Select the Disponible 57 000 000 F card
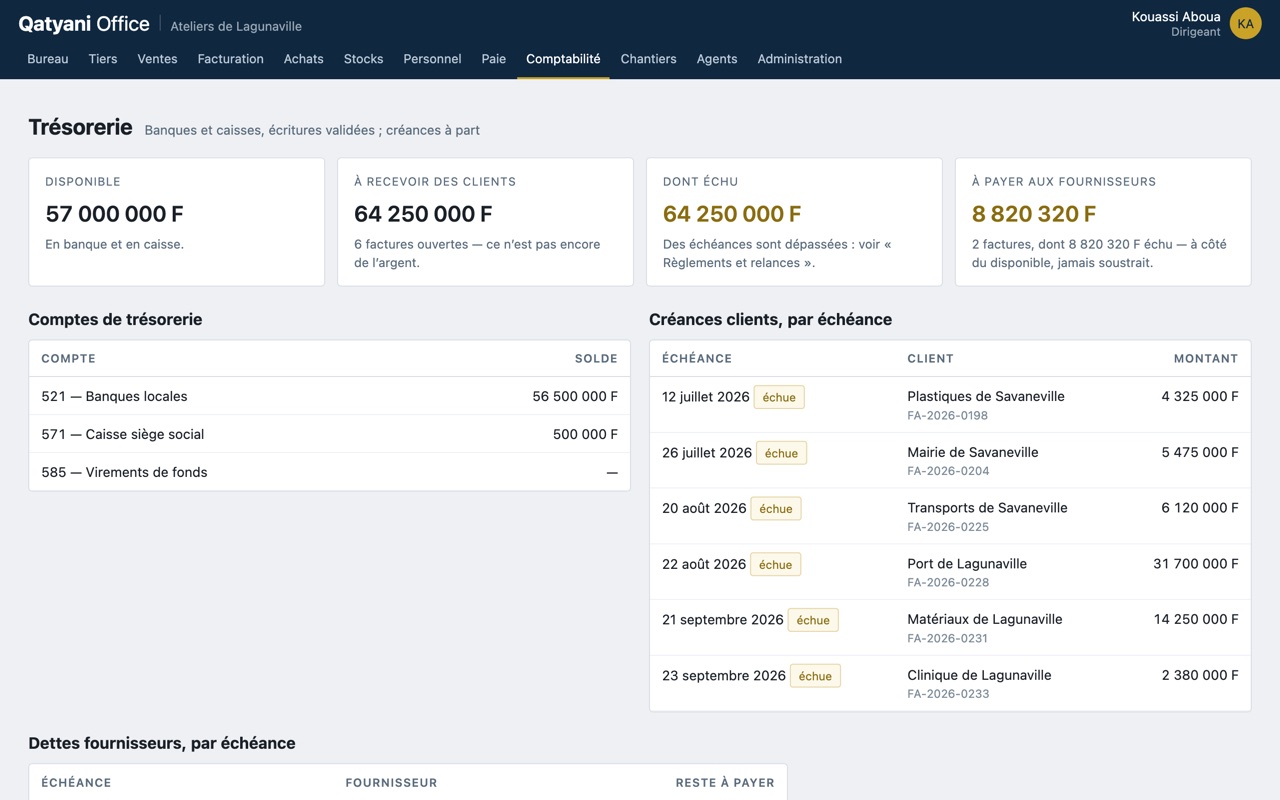This screenshot has width=1280, height=800. click(x=176, y=222)
